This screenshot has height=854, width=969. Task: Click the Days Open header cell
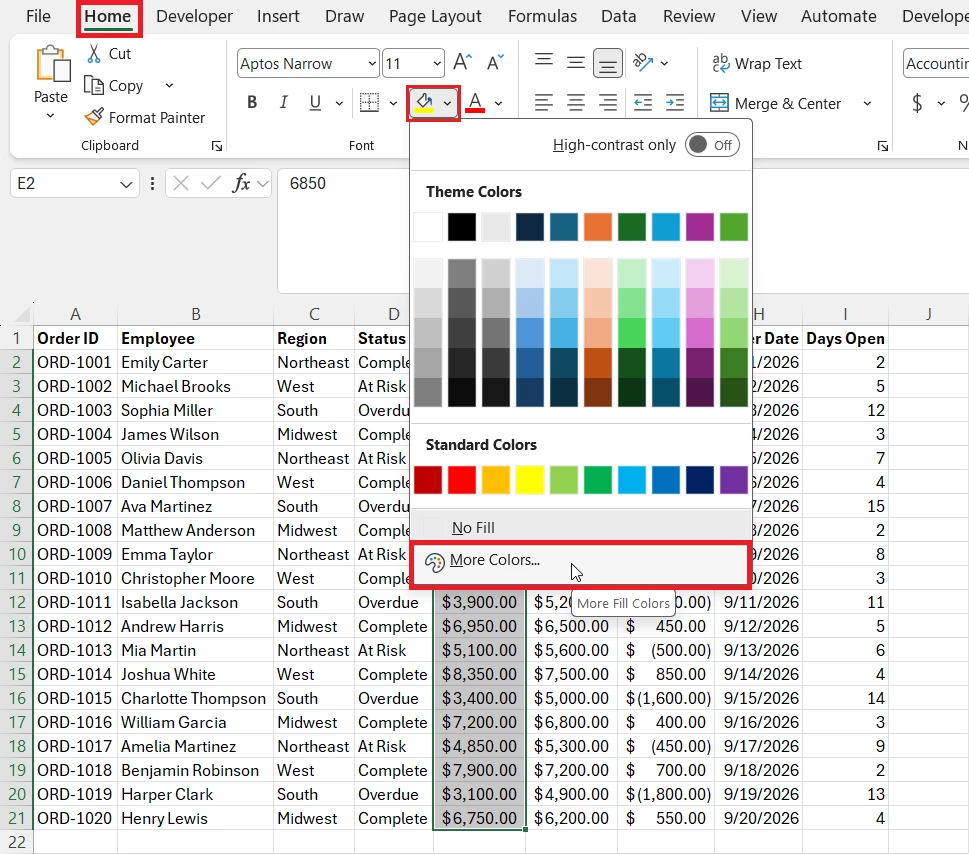pyautogui.click(x=845, y=338)
